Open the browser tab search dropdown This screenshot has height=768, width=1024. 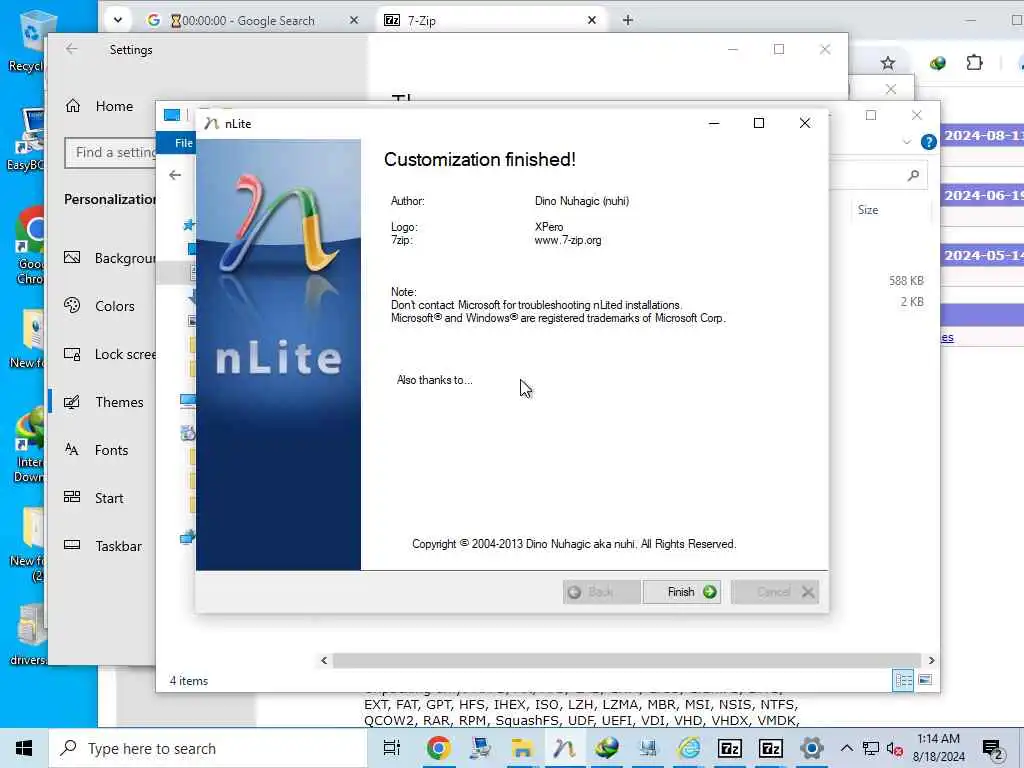(x=118, y=20)
